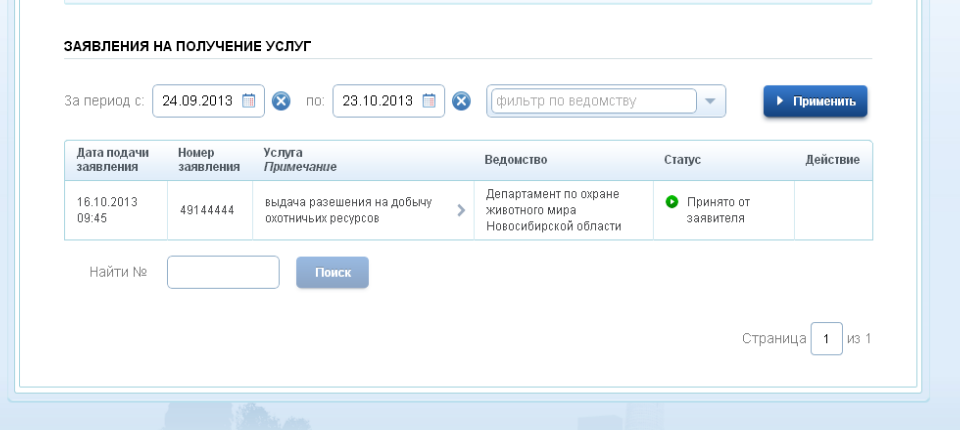Clear the end date 23.10.2013

(x=461, y=101)
